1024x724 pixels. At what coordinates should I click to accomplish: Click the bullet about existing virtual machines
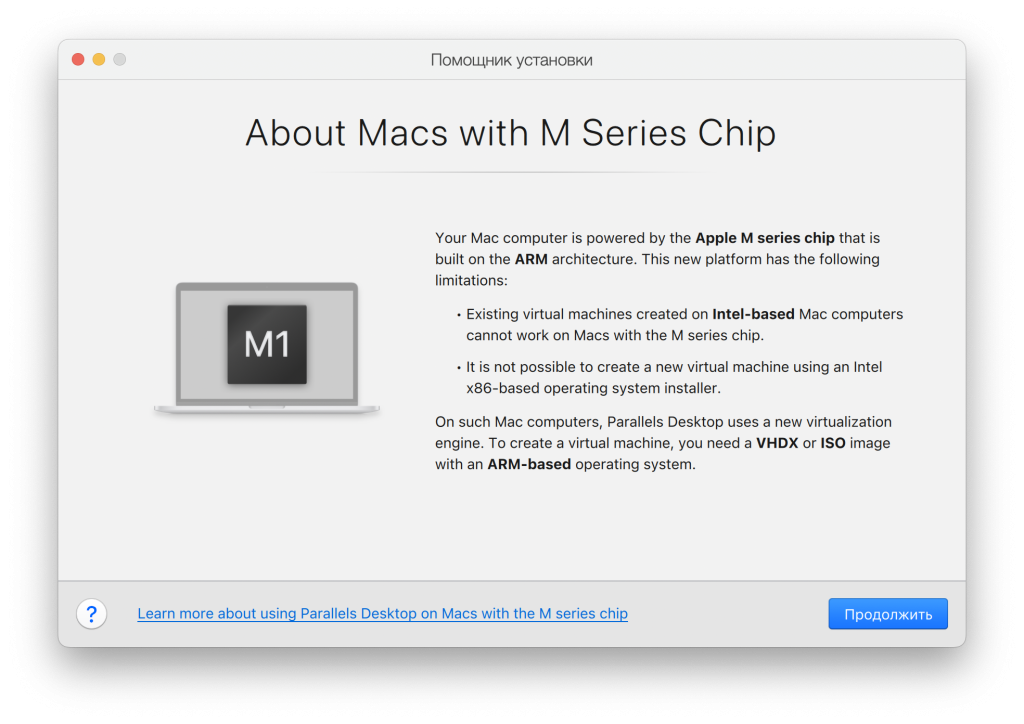coord(684,325)
